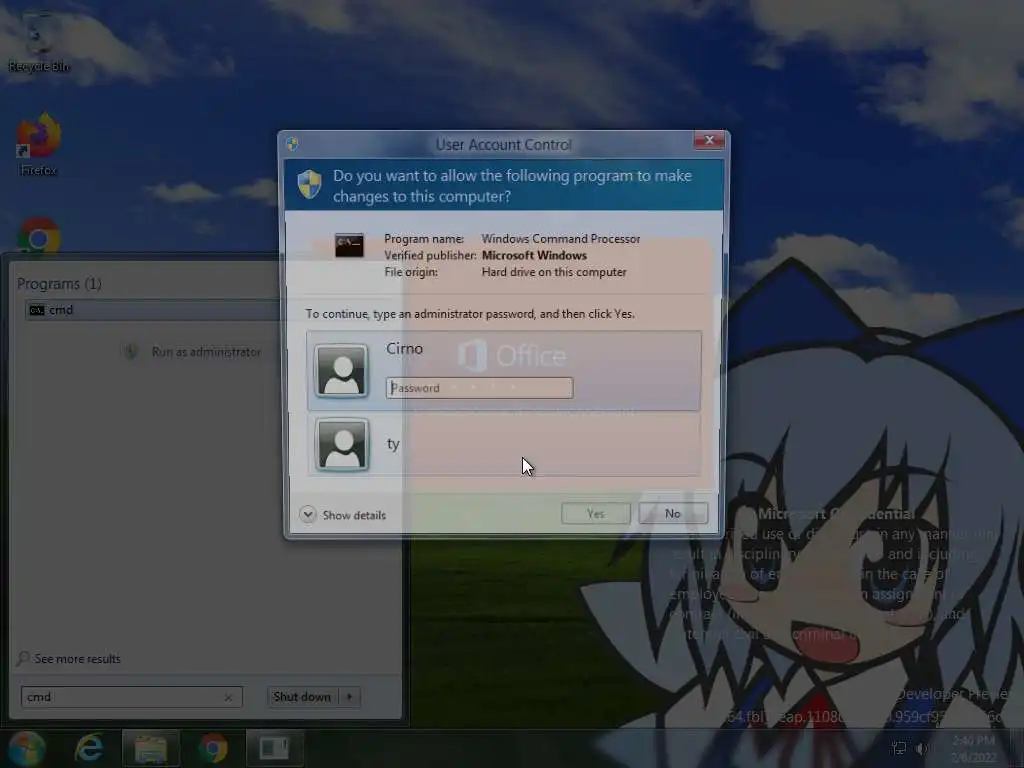Click the Password input field
The width and height of the screenshot is (1024, 768).
tap(479, 388)
